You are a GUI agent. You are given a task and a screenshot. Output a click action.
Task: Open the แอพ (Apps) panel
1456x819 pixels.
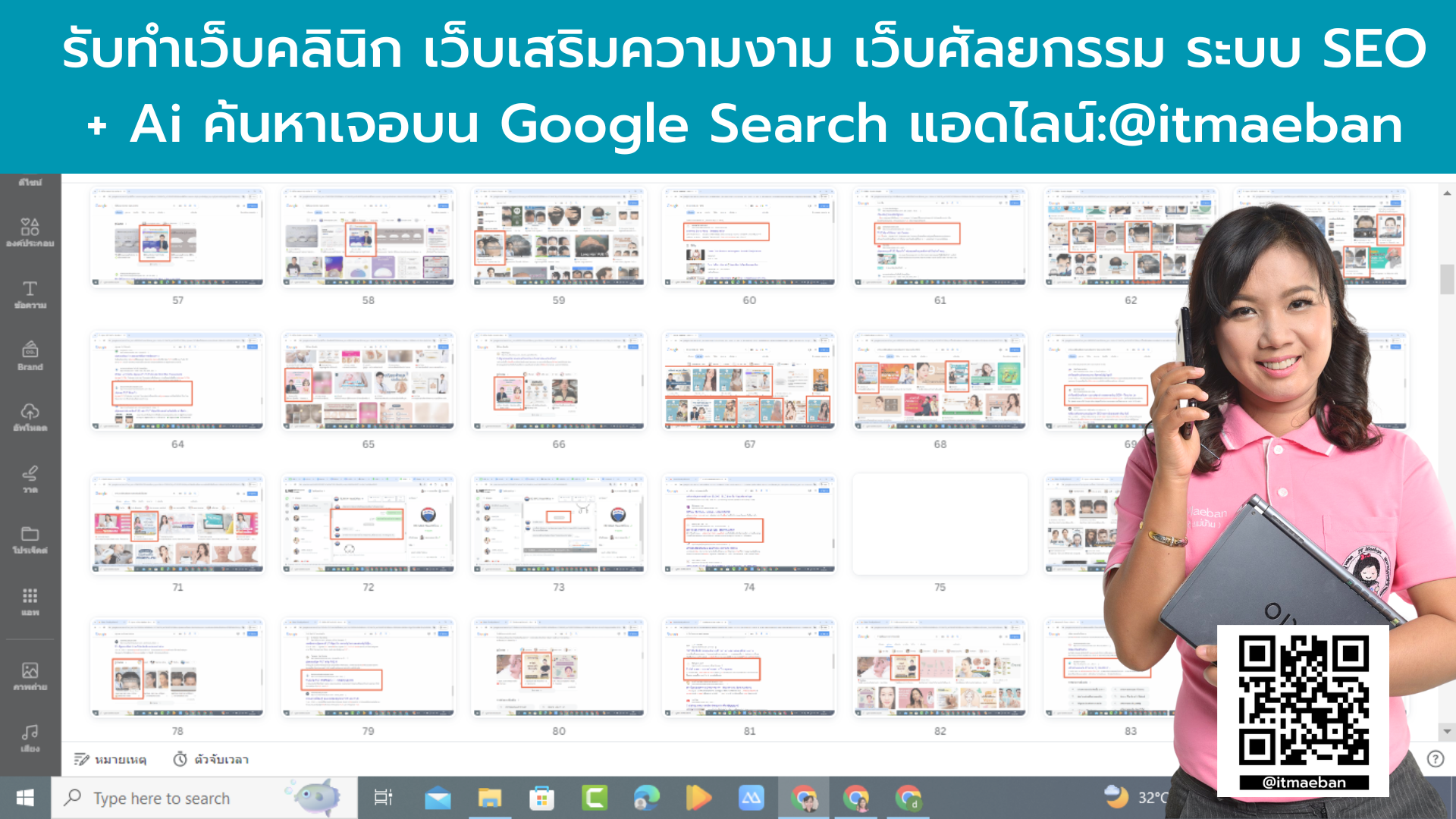click(x=30, y=604)
